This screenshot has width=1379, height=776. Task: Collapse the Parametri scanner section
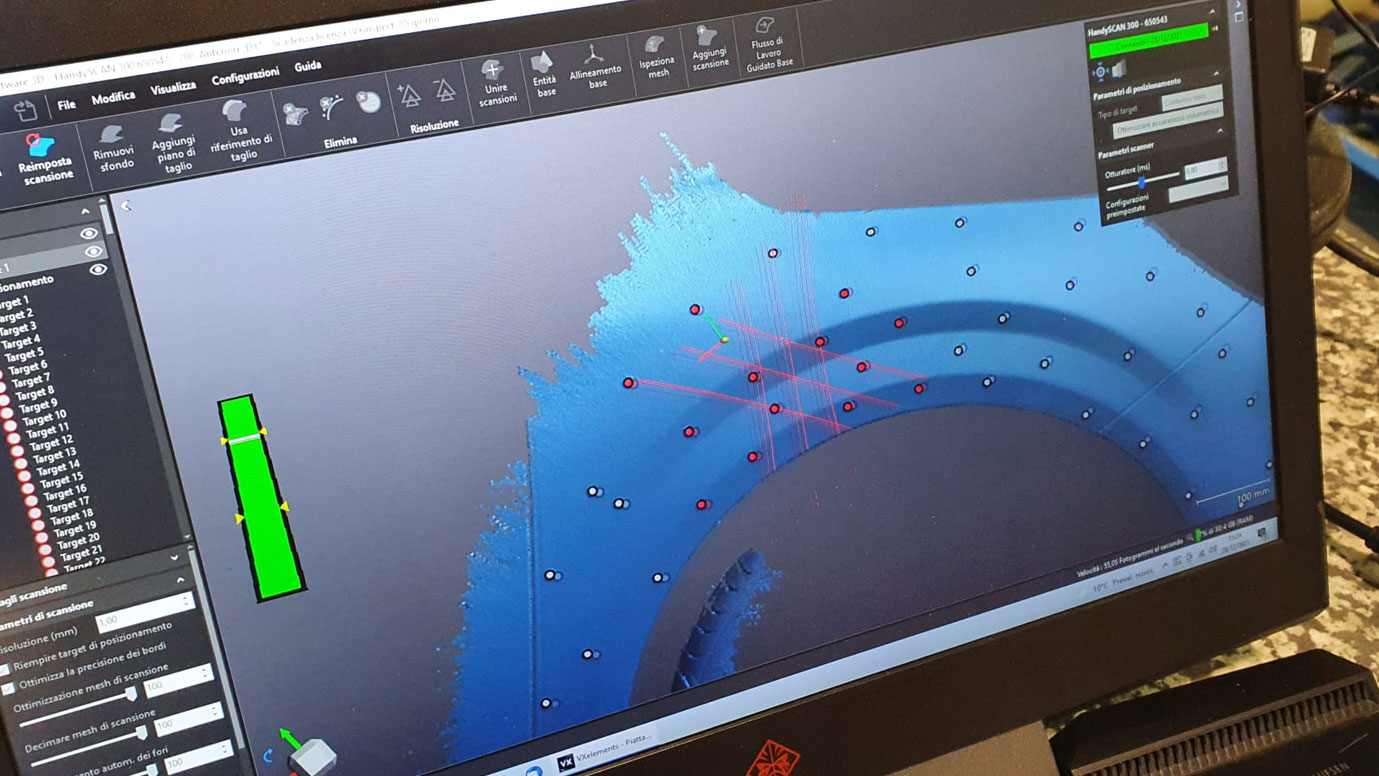pos(1219,131)
